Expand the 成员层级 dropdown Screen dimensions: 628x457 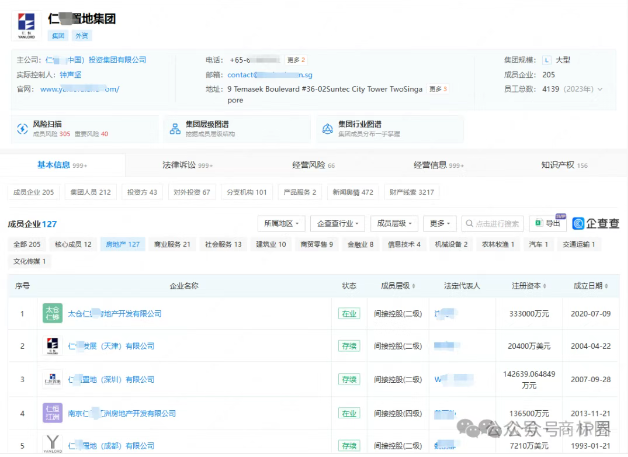tap(393, 223)
